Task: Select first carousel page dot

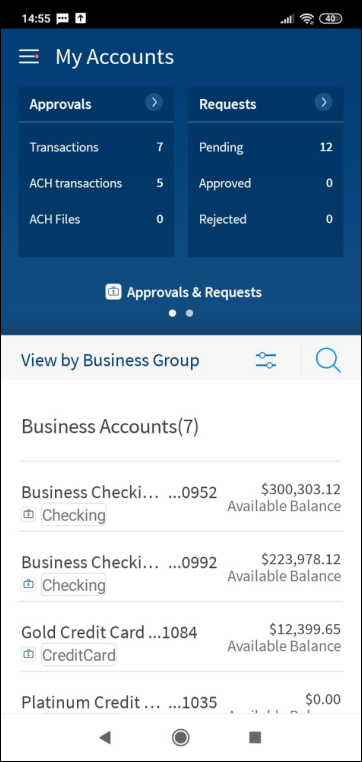Action: tap(172, 313)
